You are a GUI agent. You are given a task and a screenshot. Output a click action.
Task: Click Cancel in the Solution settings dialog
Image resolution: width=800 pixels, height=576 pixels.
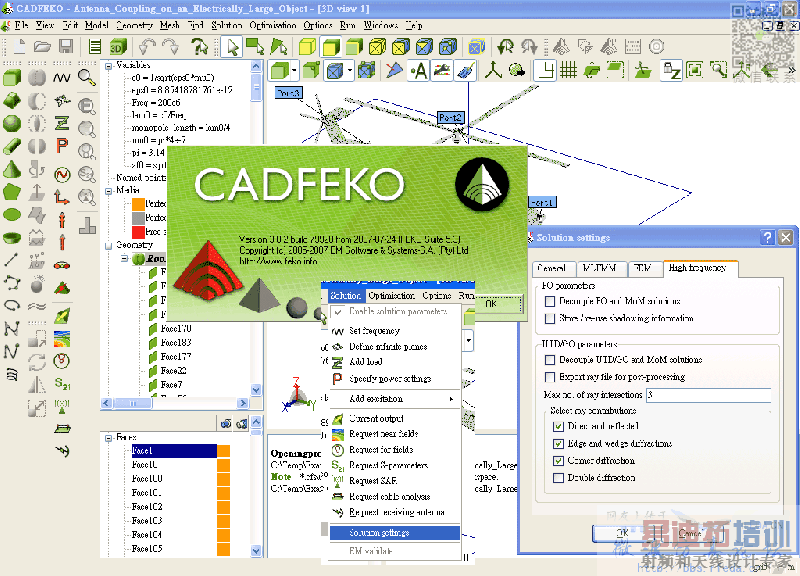point(689,533)
